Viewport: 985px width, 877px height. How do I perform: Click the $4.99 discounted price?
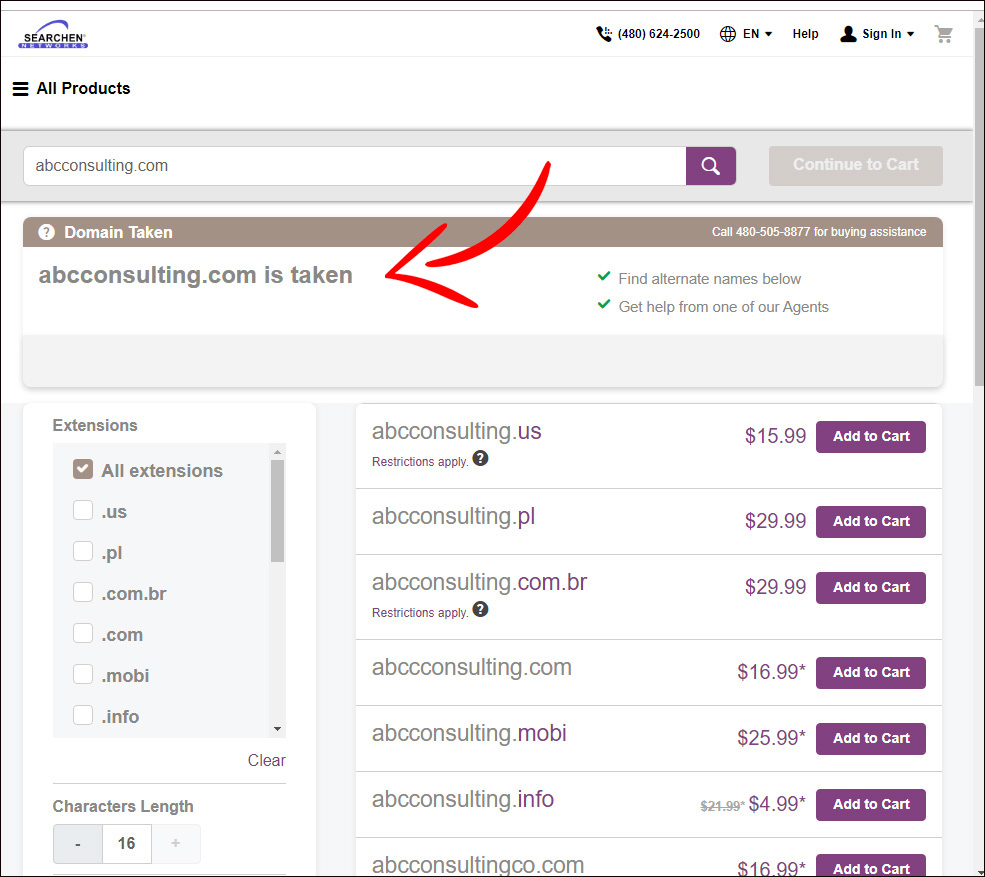tap(776, 803)
